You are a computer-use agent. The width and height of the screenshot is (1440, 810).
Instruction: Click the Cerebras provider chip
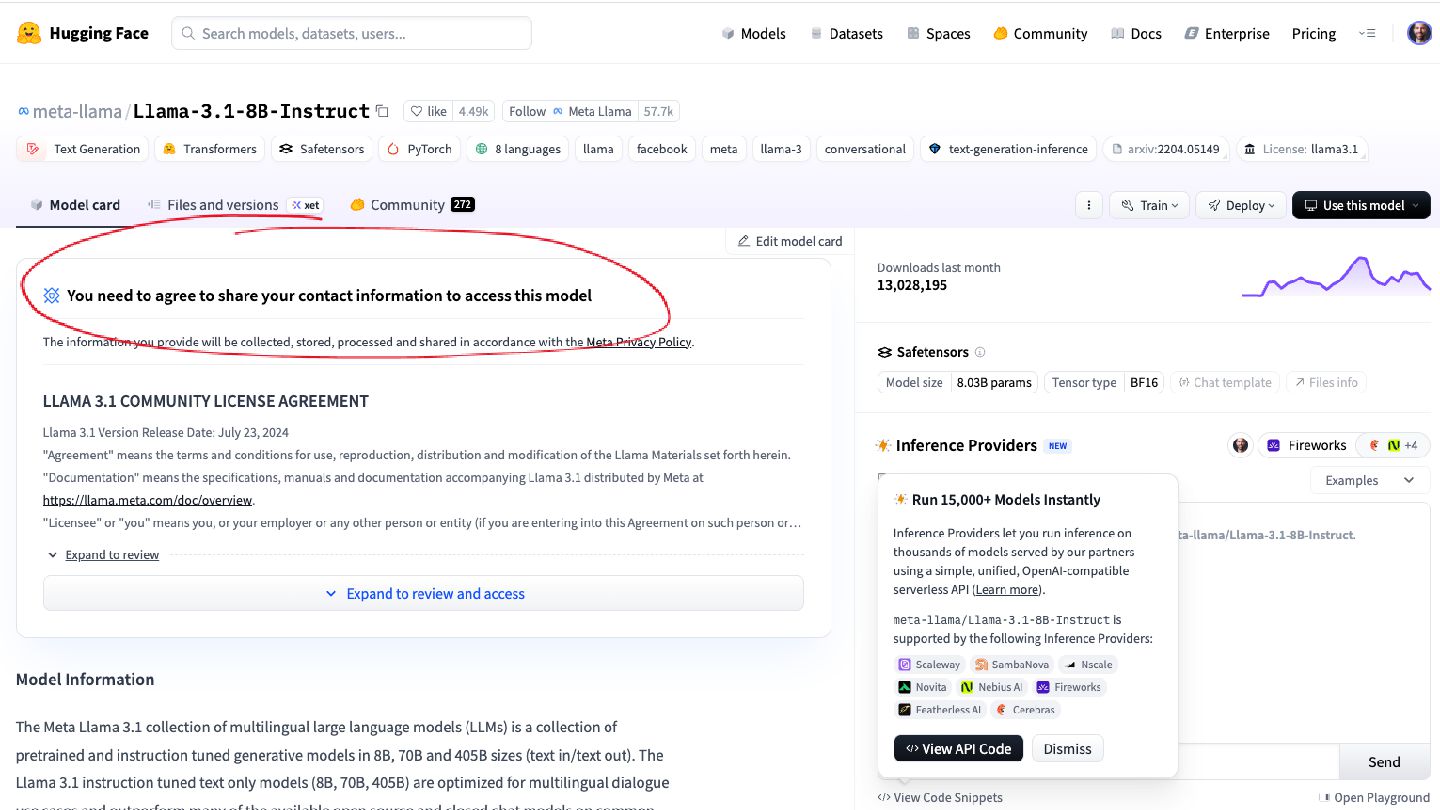click(1026, 709)
